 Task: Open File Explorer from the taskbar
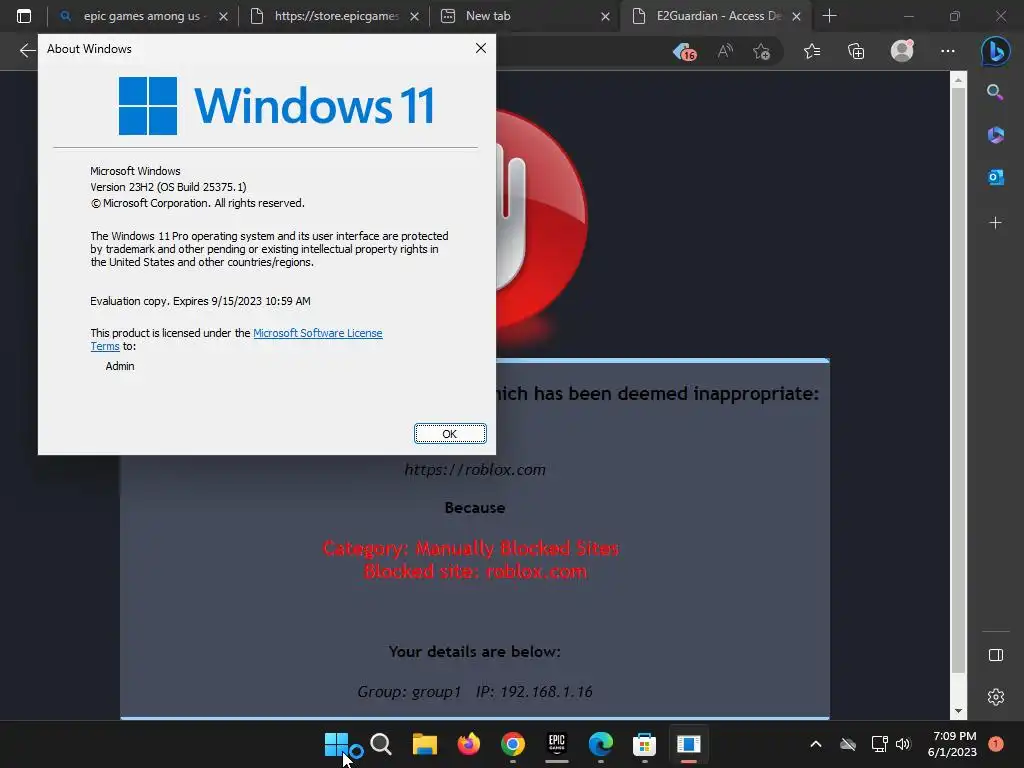424,744
